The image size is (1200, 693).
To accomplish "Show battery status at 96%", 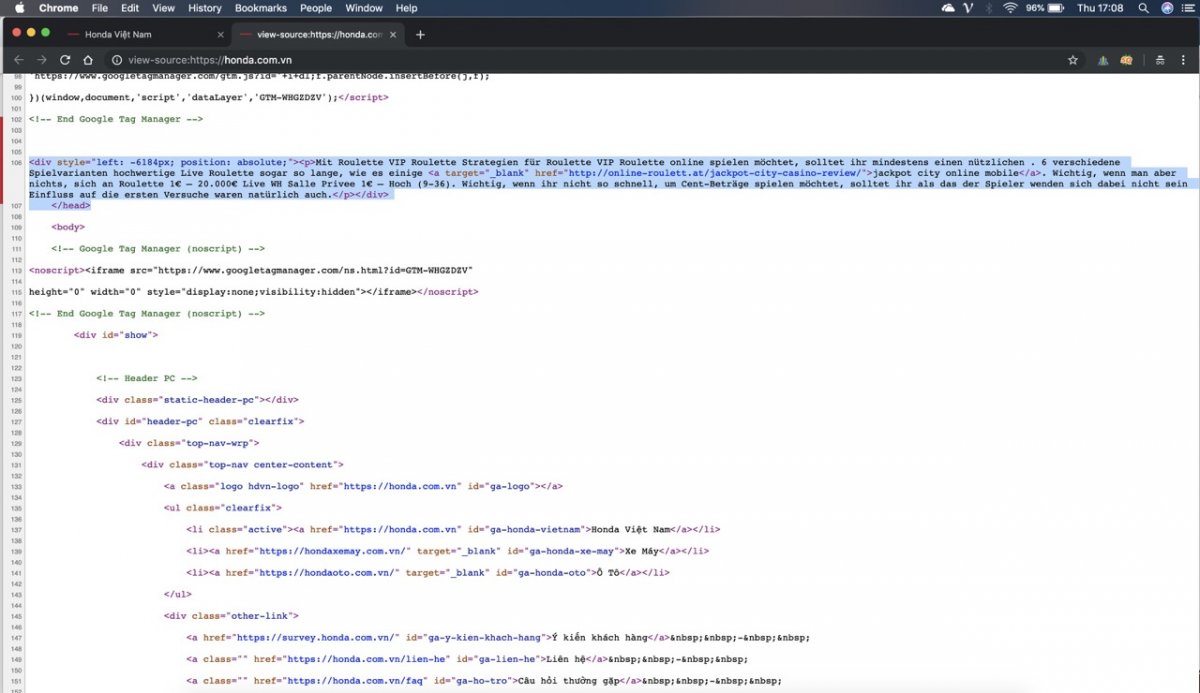I will tap(1047, 8).
